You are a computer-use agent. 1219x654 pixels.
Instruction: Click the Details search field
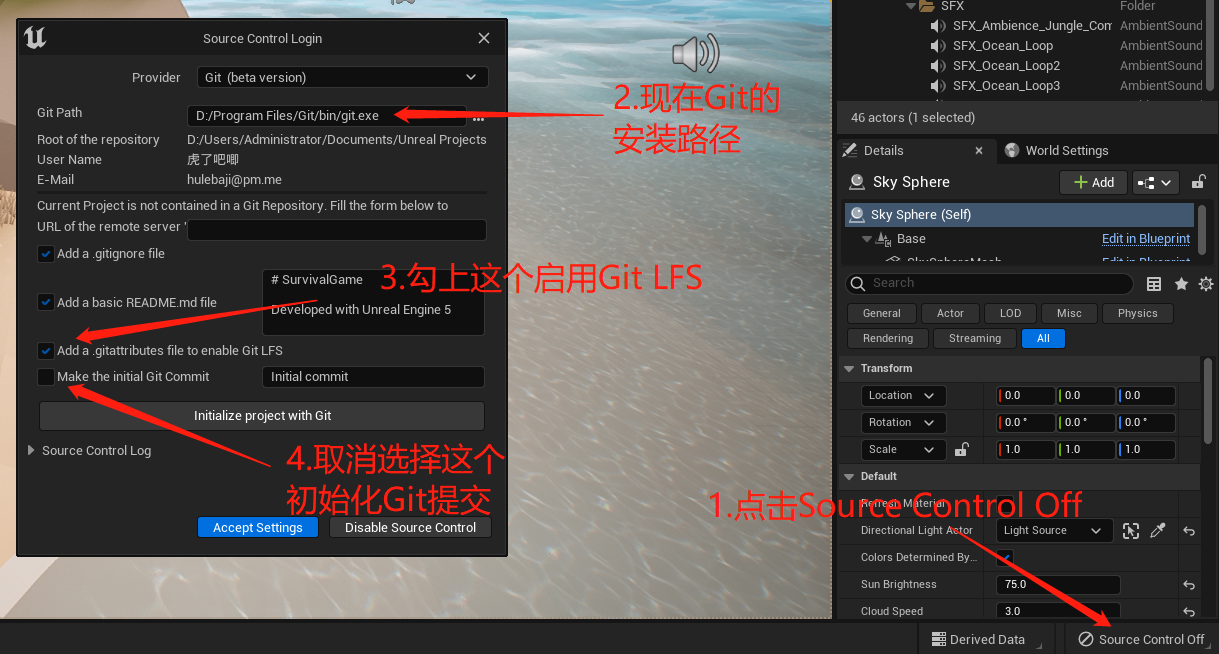pos(990,284)
